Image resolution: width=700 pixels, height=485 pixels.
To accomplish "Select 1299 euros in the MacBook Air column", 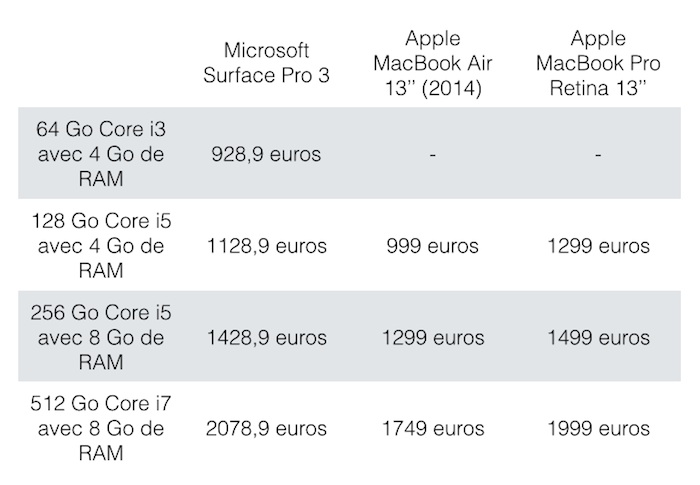I will coord(430,338).
